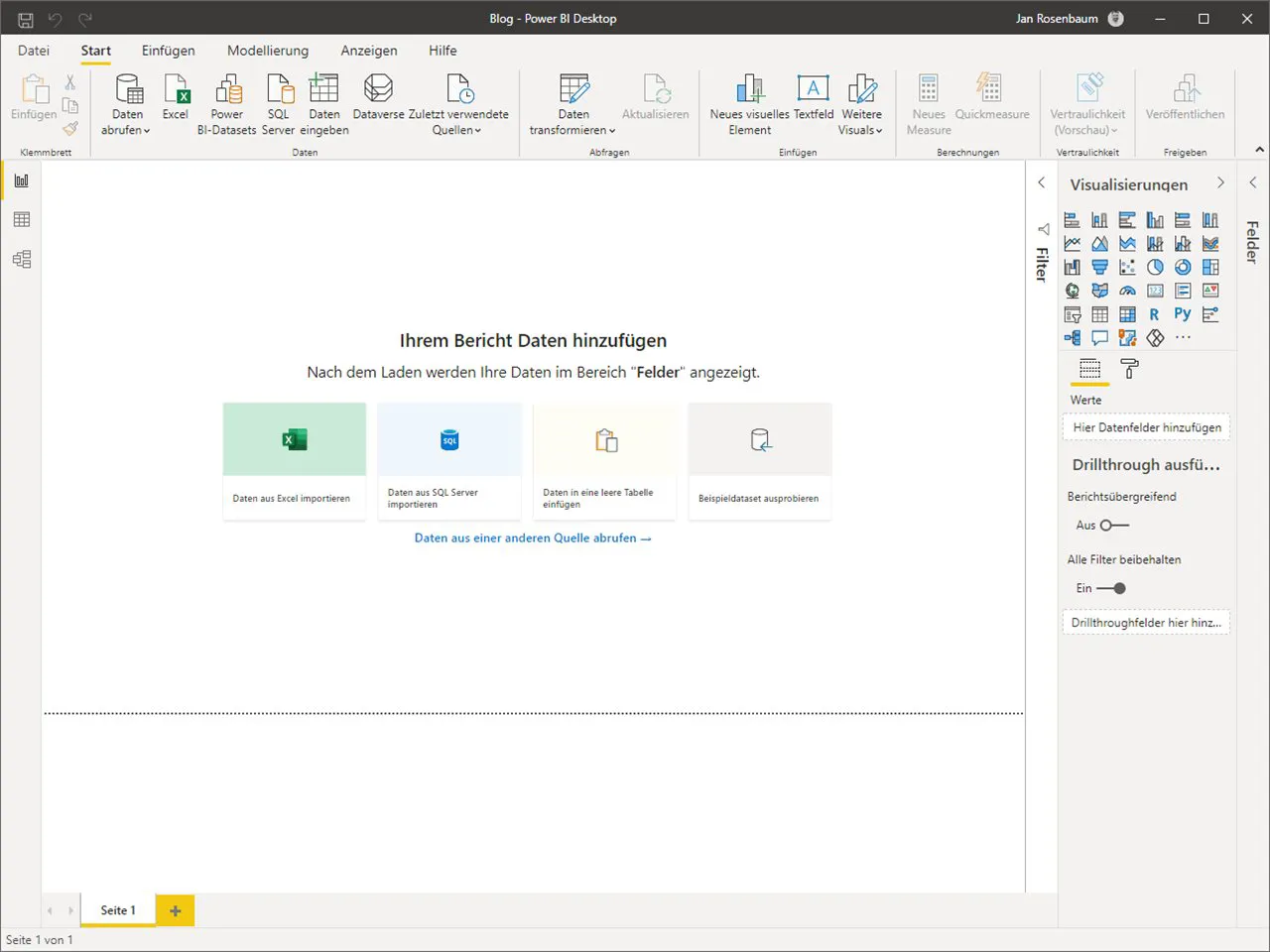Switch to the Report view in left sidebar

coord(21,180)
